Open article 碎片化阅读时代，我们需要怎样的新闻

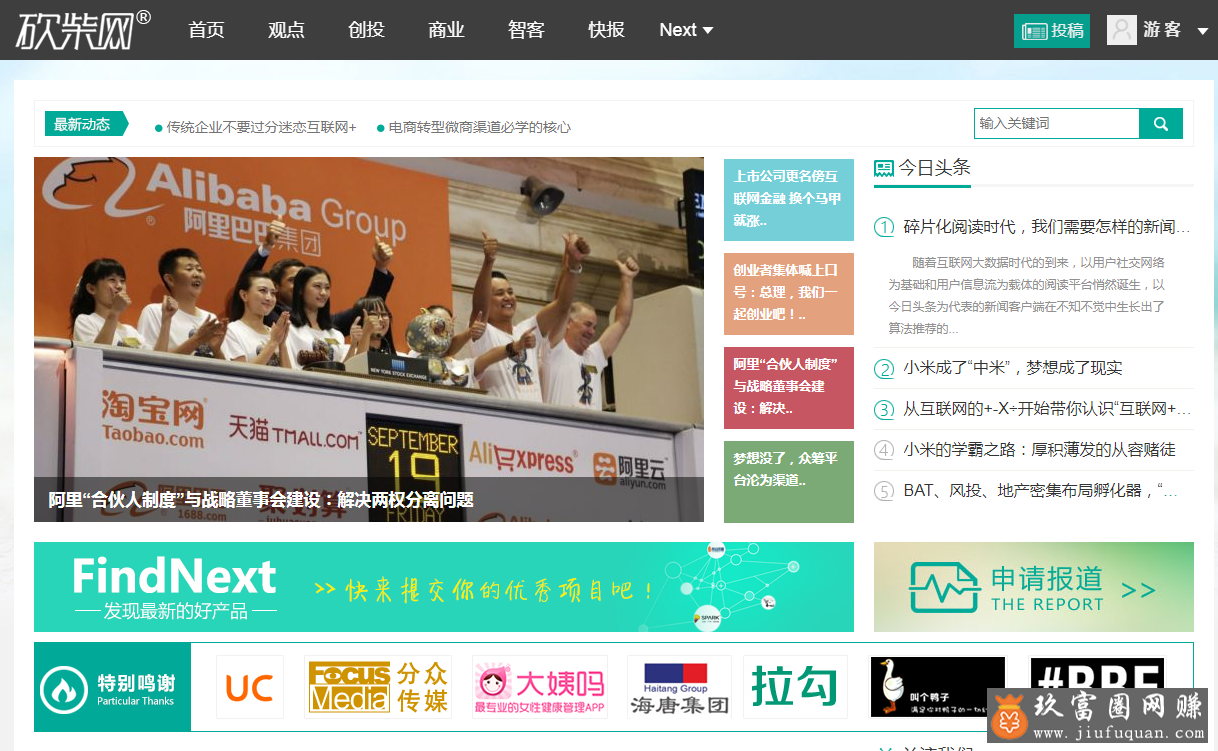coord(1047,227)
